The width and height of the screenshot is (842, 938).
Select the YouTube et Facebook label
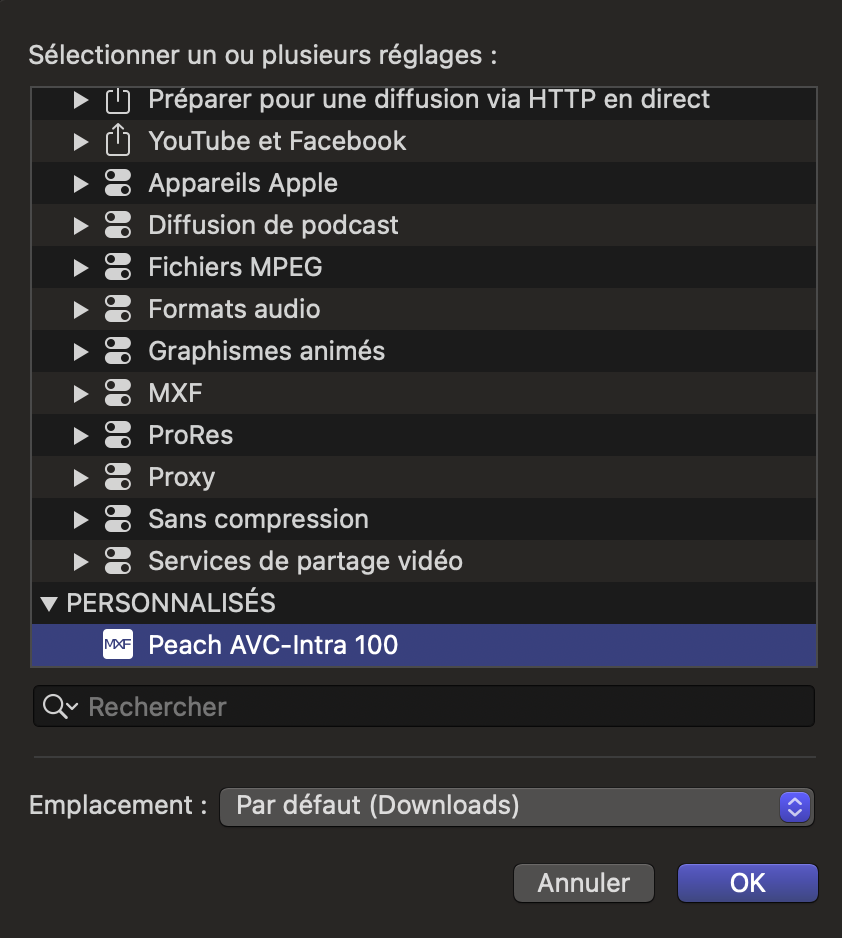[x=277, y=141]
